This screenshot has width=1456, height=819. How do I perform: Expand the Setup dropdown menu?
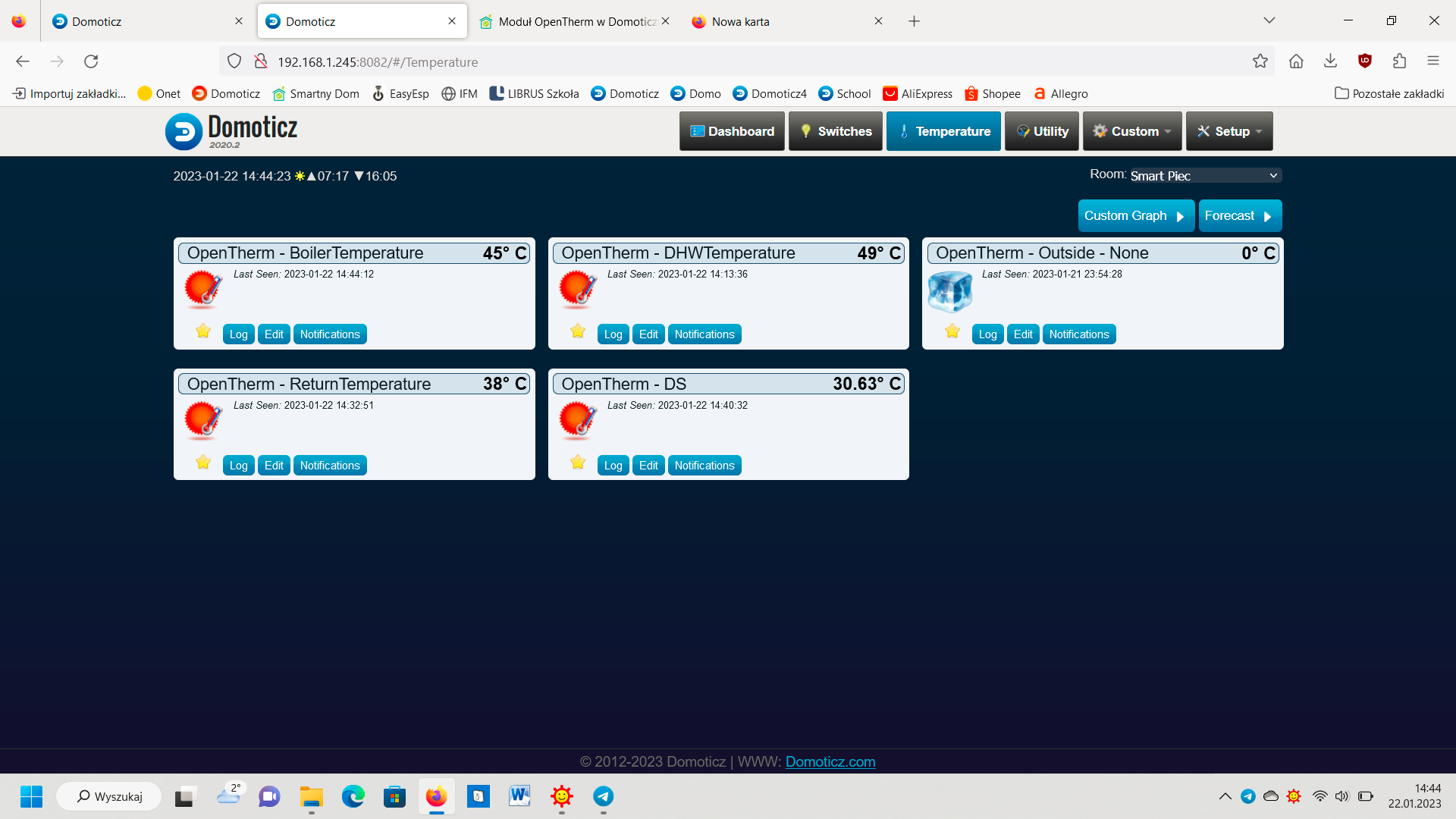[x=1229, y=131]
